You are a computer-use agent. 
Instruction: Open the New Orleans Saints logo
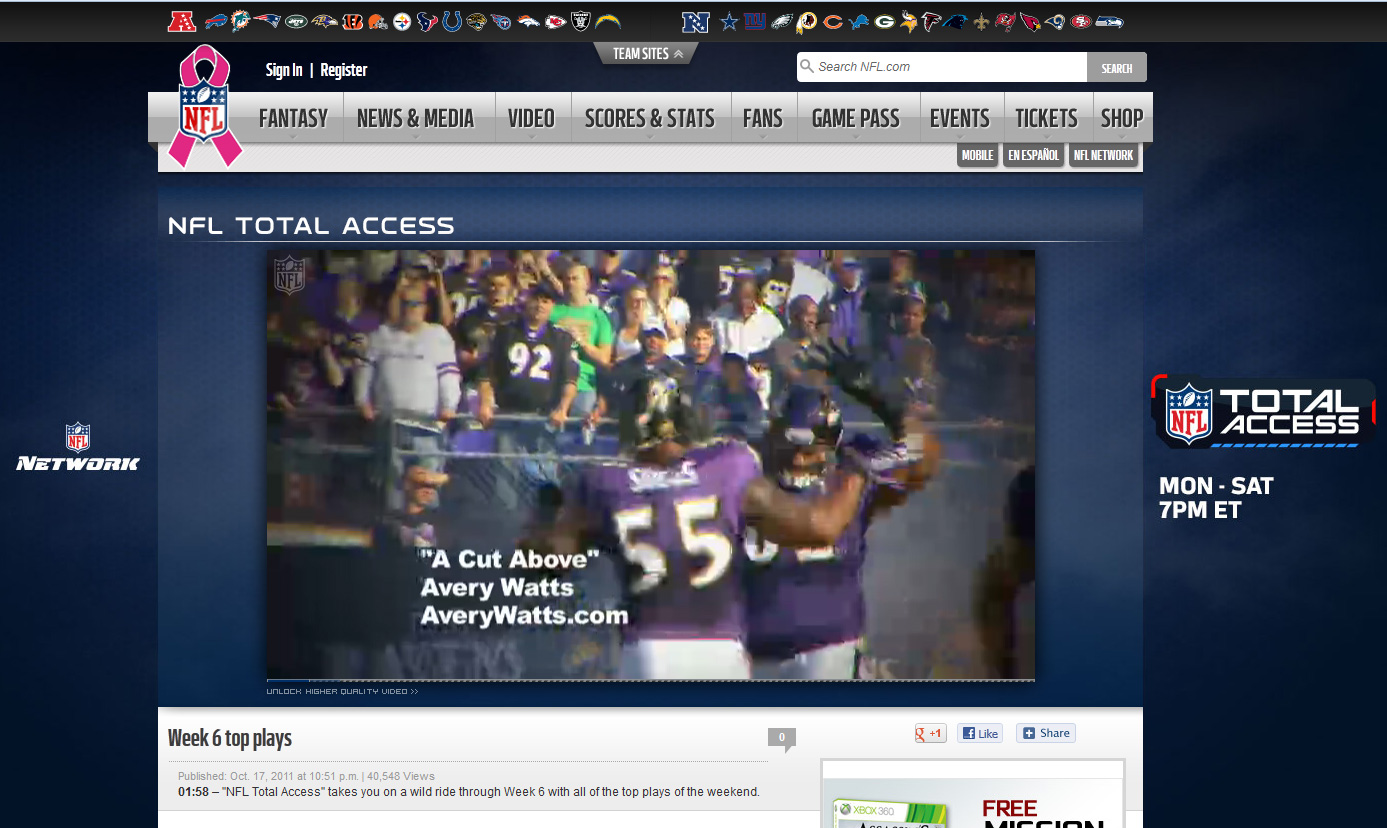981,21
